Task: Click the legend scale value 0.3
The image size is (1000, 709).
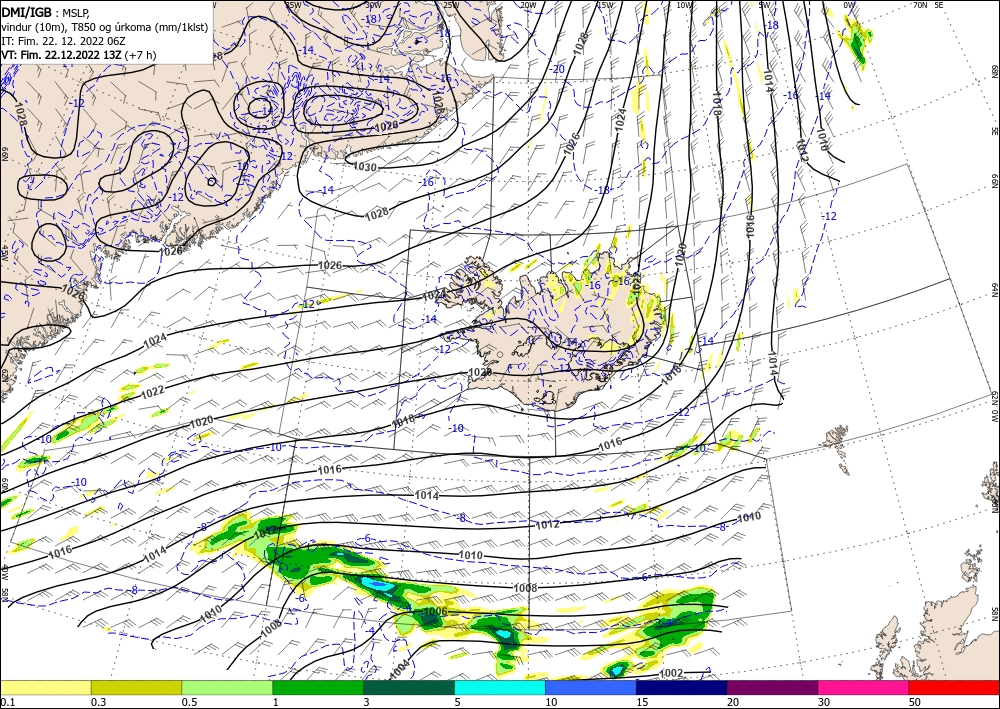Action: point(98,702)
